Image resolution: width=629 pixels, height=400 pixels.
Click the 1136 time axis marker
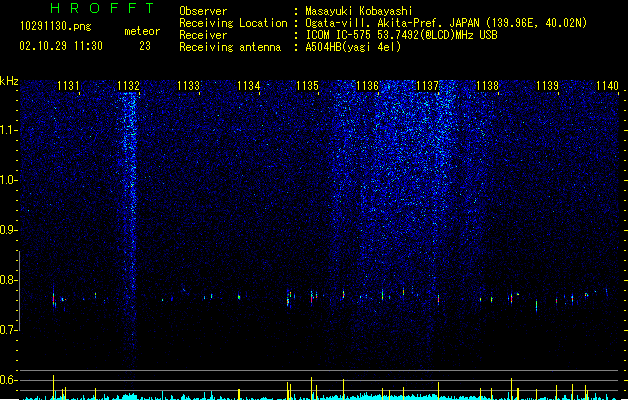[367, 86]
